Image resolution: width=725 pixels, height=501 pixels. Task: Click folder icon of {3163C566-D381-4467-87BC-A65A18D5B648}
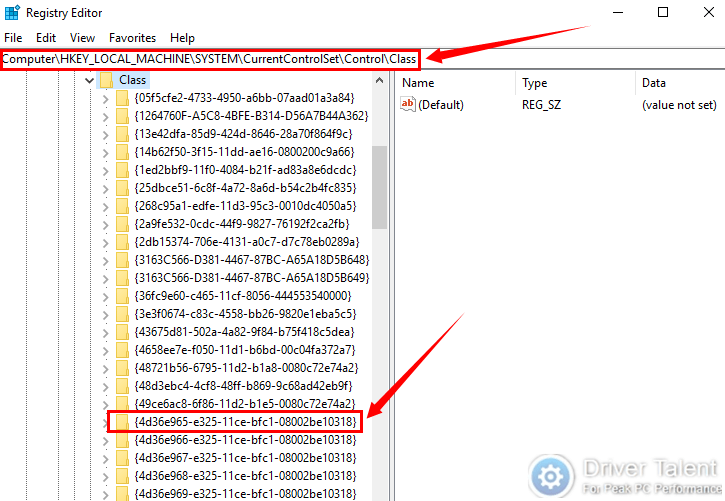122,260
